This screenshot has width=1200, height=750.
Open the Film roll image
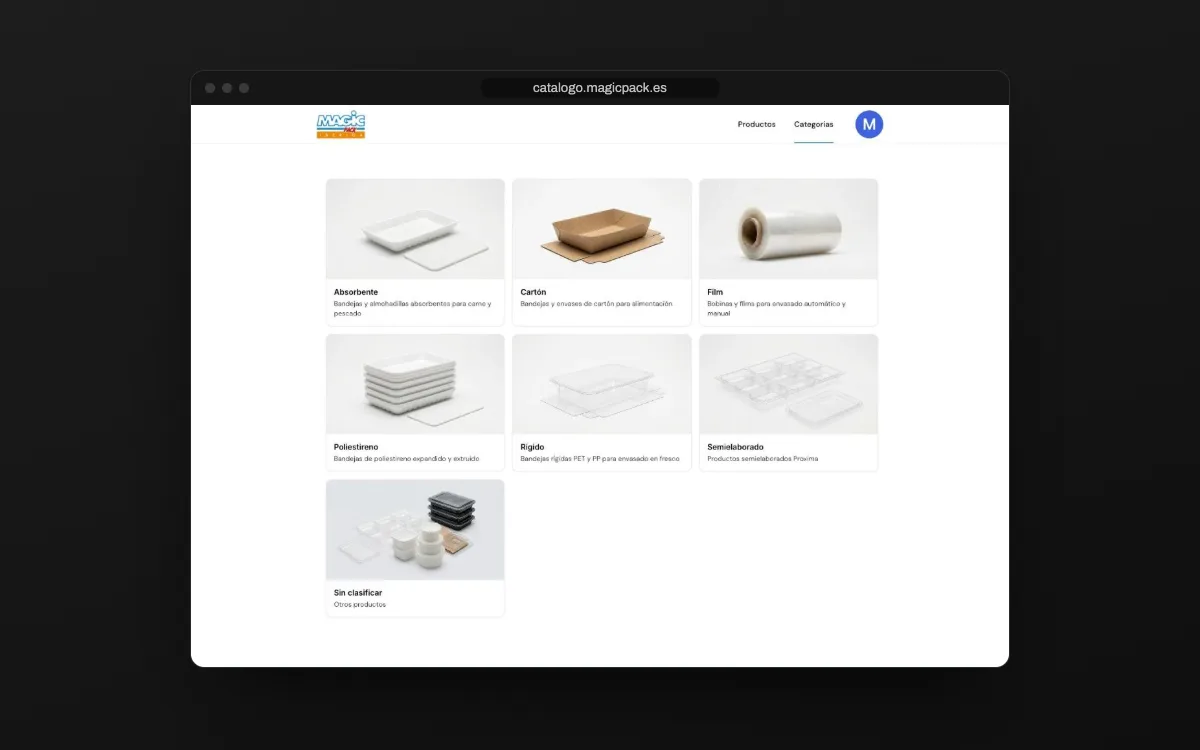[x=789, y=229]
